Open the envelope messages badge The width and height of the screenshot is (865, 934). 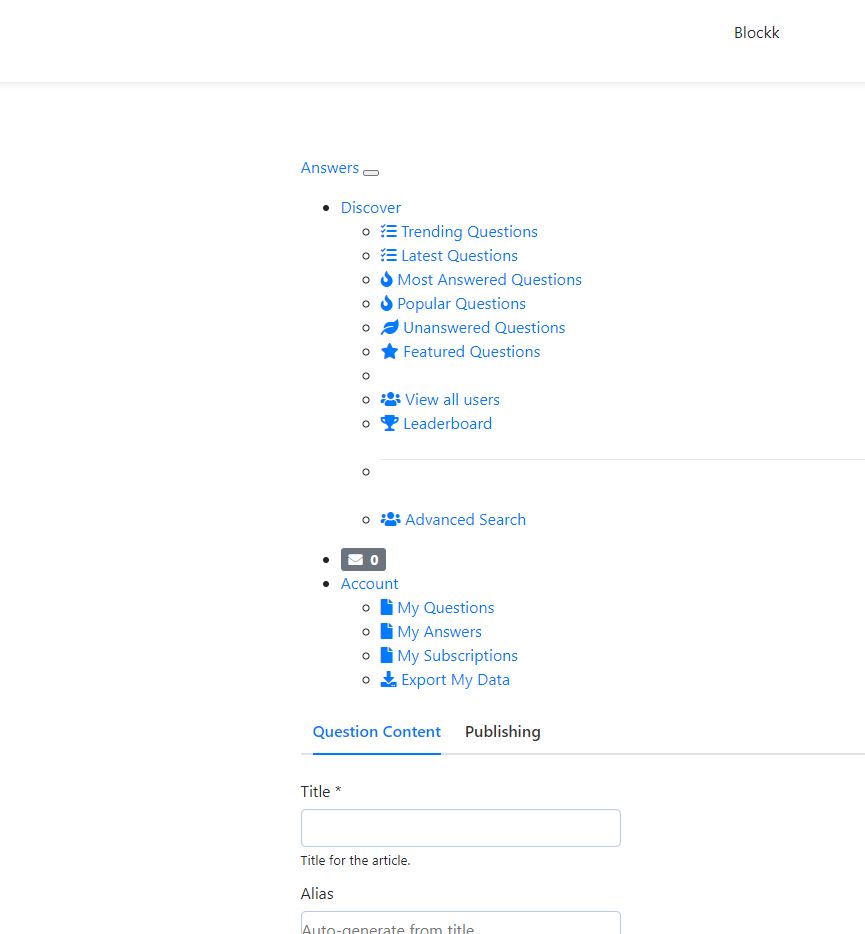click(x=363, y=560)
